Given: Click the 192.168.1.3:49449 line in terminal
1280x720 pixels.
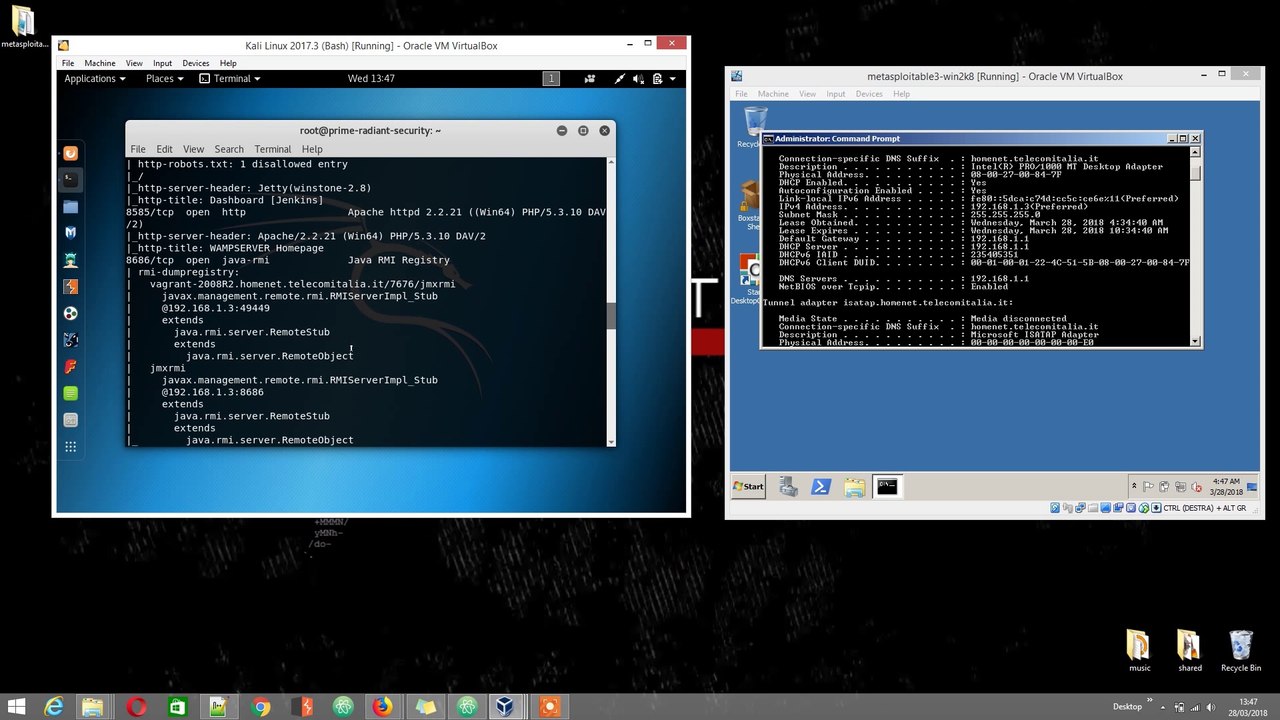Looking at the screenshot, I should 215,308.
